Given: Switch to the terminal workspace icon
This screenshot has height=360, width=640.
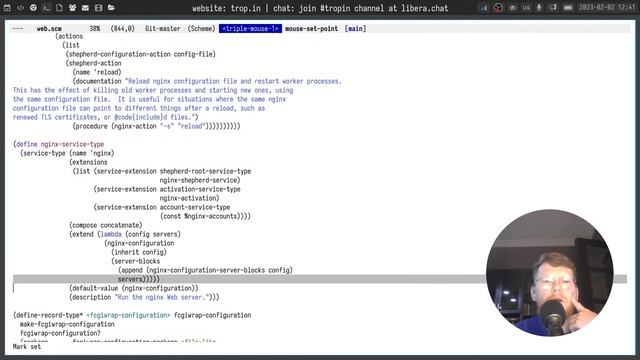Looking at the screenshot, I should [46, 8].
